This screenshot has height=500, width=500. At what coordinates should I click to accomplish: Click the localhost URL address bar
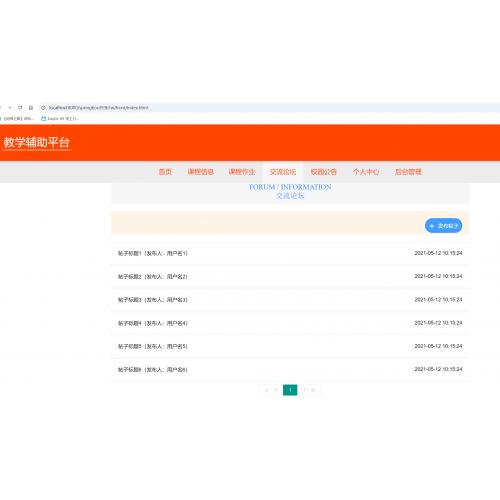tap(267, 108)
